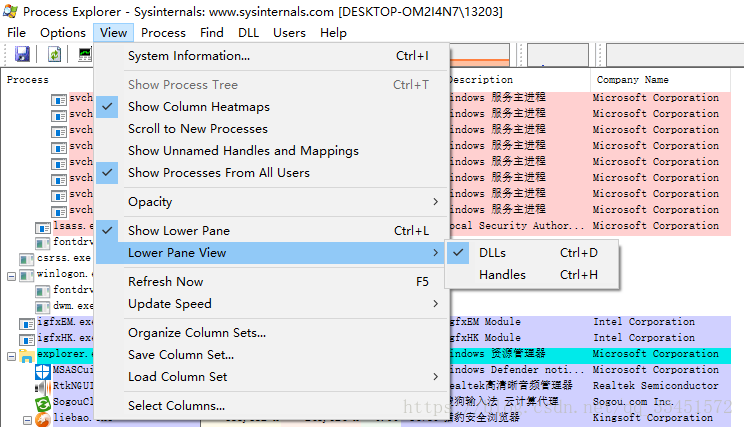Close the open View menu
Image resolution: width=744 pixels, height=427 pixels.
coord(113,33)
